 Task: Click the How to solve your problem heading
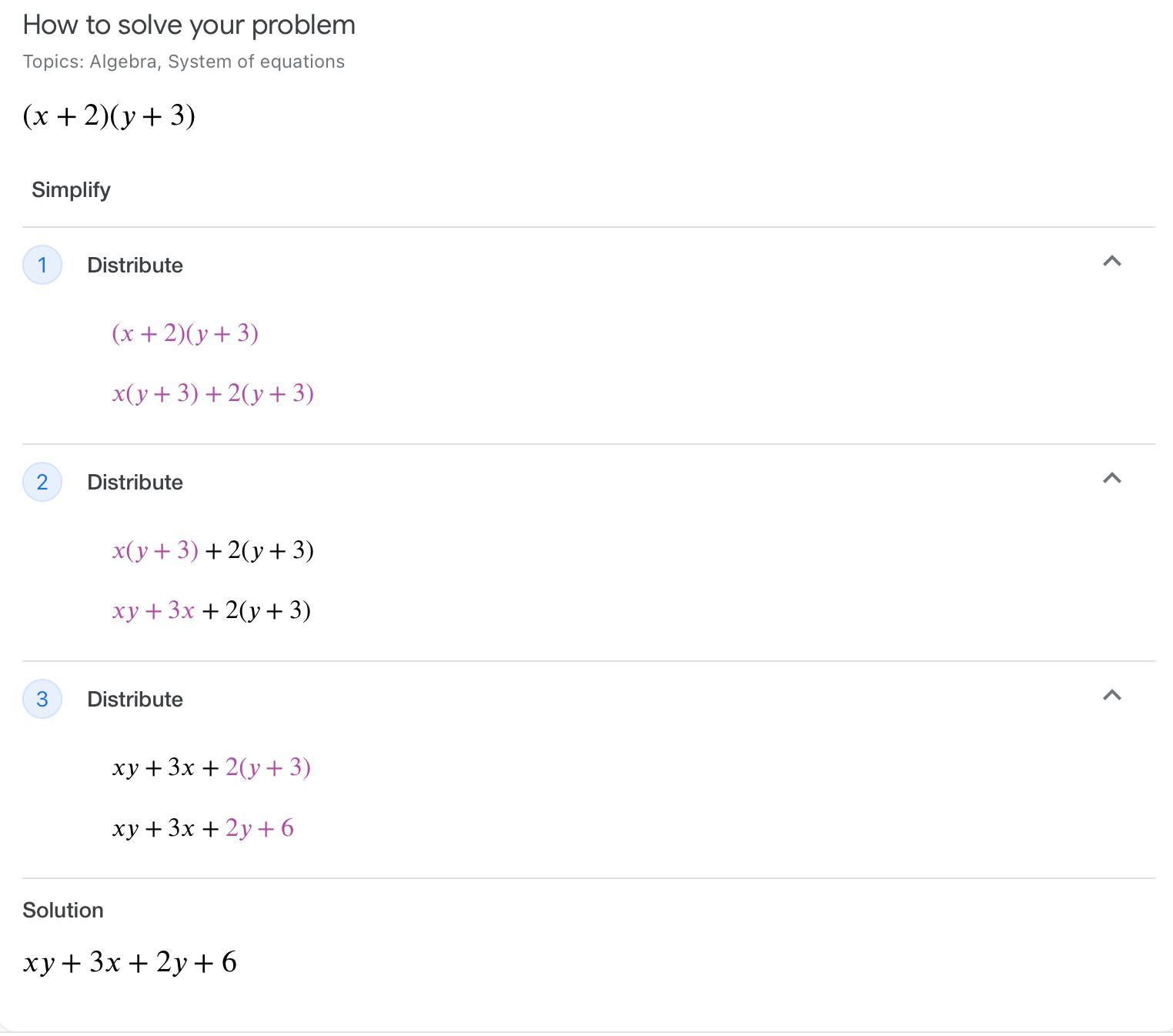click(189, 25)
